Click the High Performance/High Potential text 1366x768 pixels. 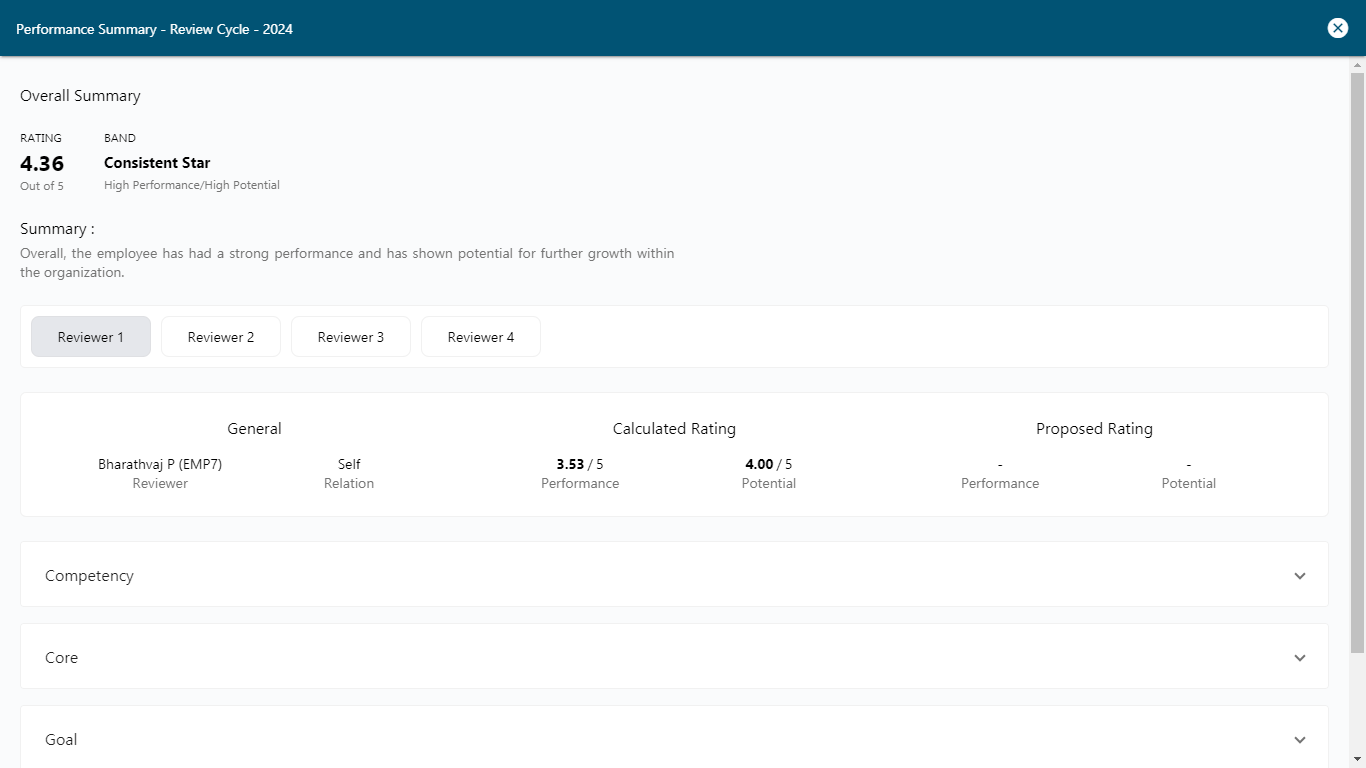pyautogui.click(x=192, y=185)
